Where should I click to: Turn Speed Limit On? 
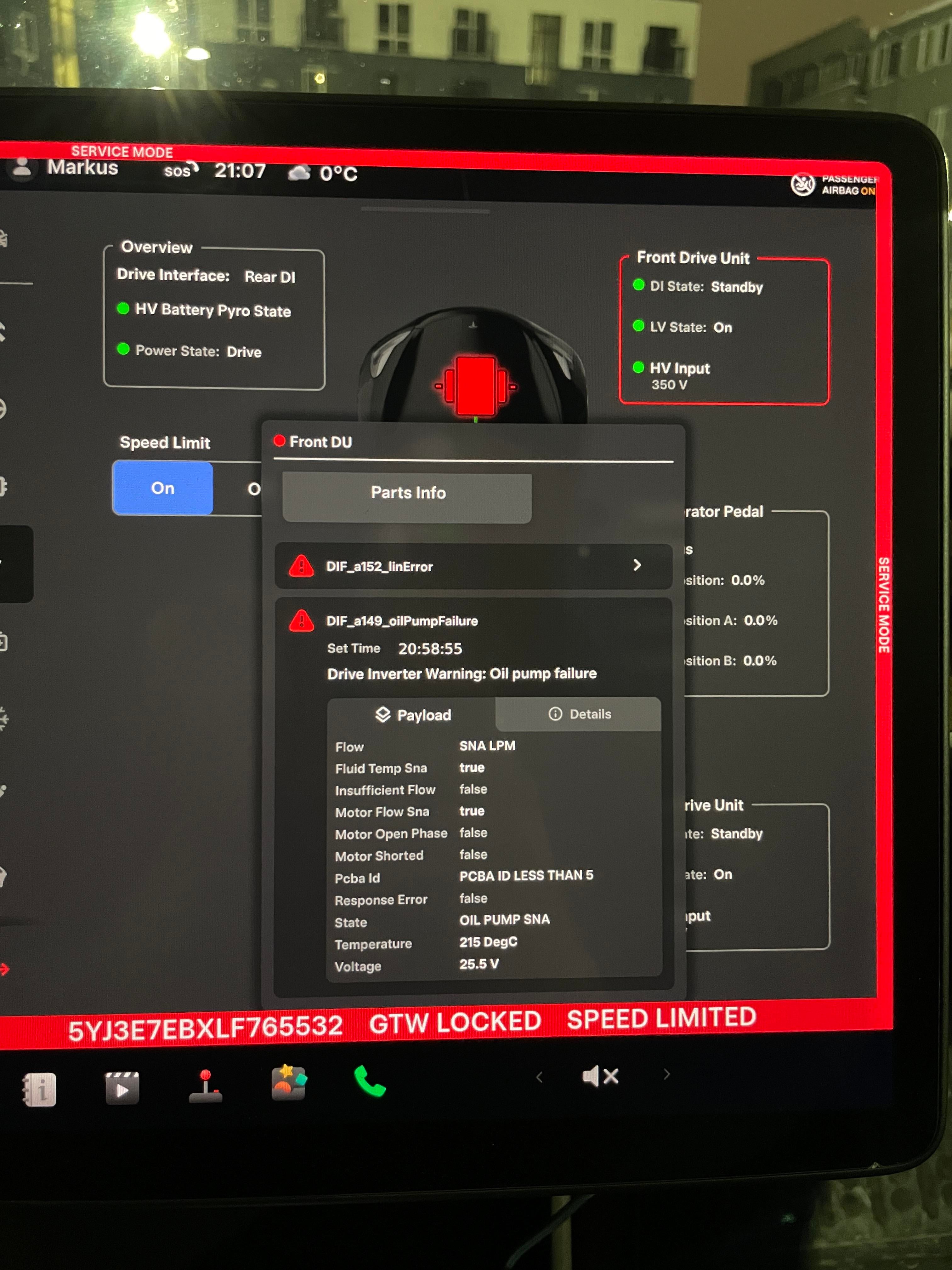coord(163,488)
